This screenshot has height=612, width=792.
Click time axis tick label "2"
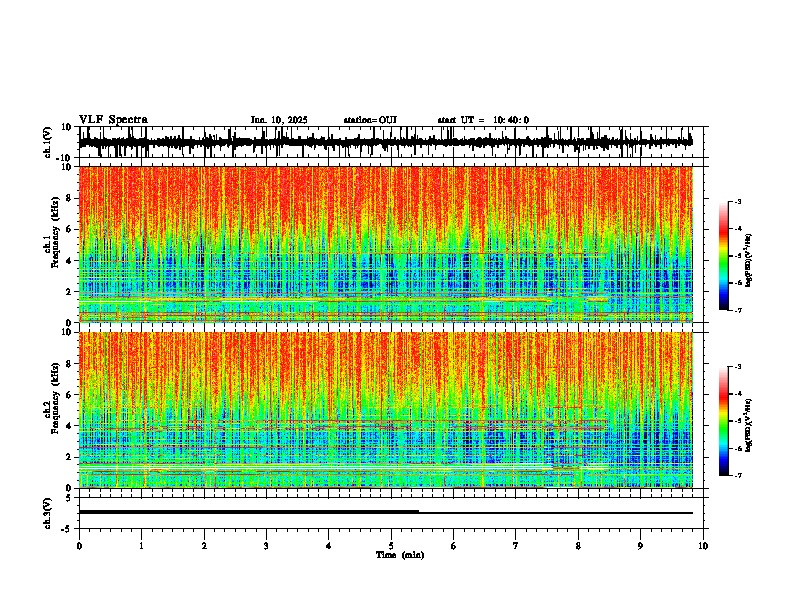coord(204,546)
